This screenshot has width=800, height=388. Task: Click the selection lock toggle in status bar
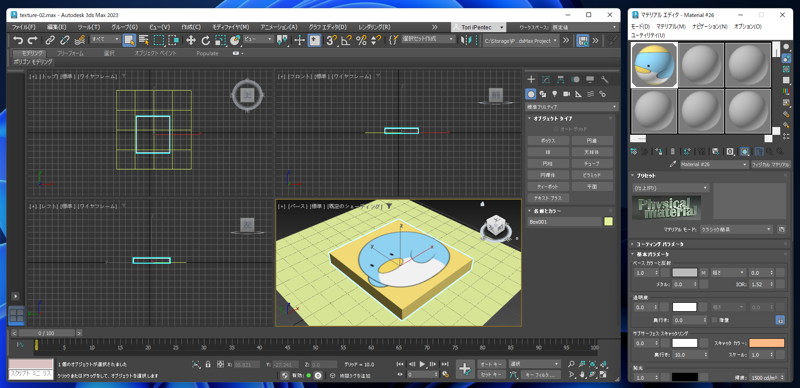click(x=208, y=365)
